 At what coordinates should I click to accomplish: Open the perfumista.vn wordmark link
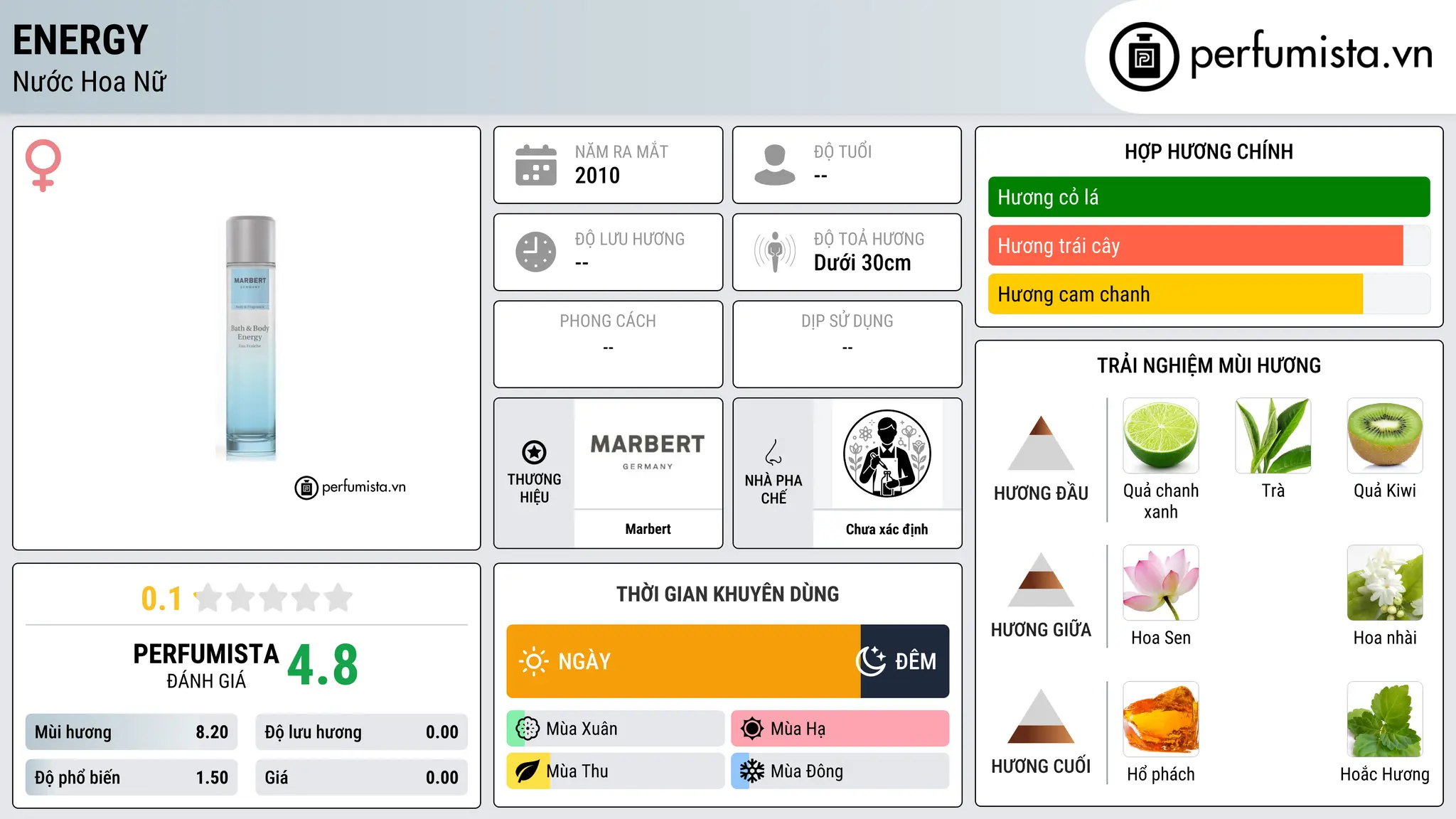(x=1312, y=55)
